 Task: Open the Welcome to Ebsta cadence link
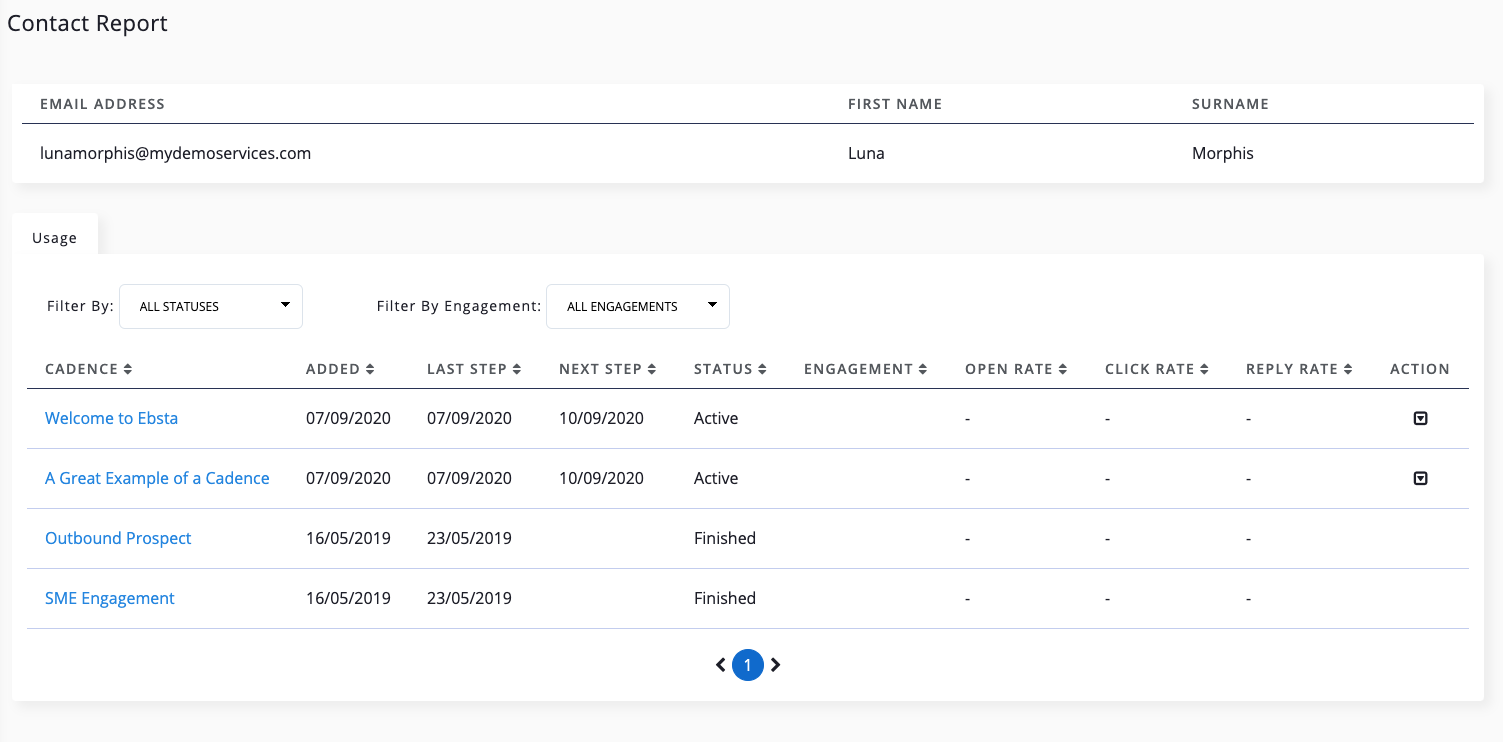coord(111,419)
